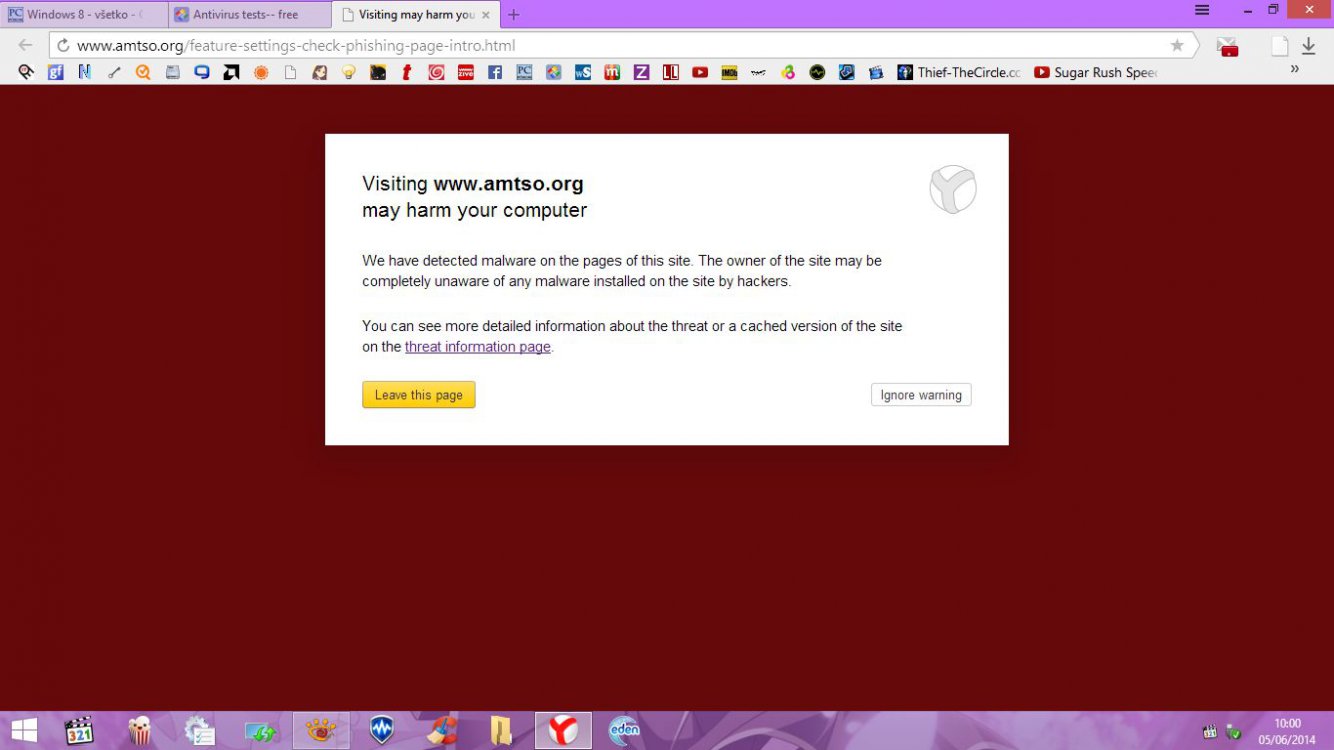This screenshot has height=750, width=1334.
Task: Open the Facebook bookmark
Action: pyautogui.click(x=494, y=72)
